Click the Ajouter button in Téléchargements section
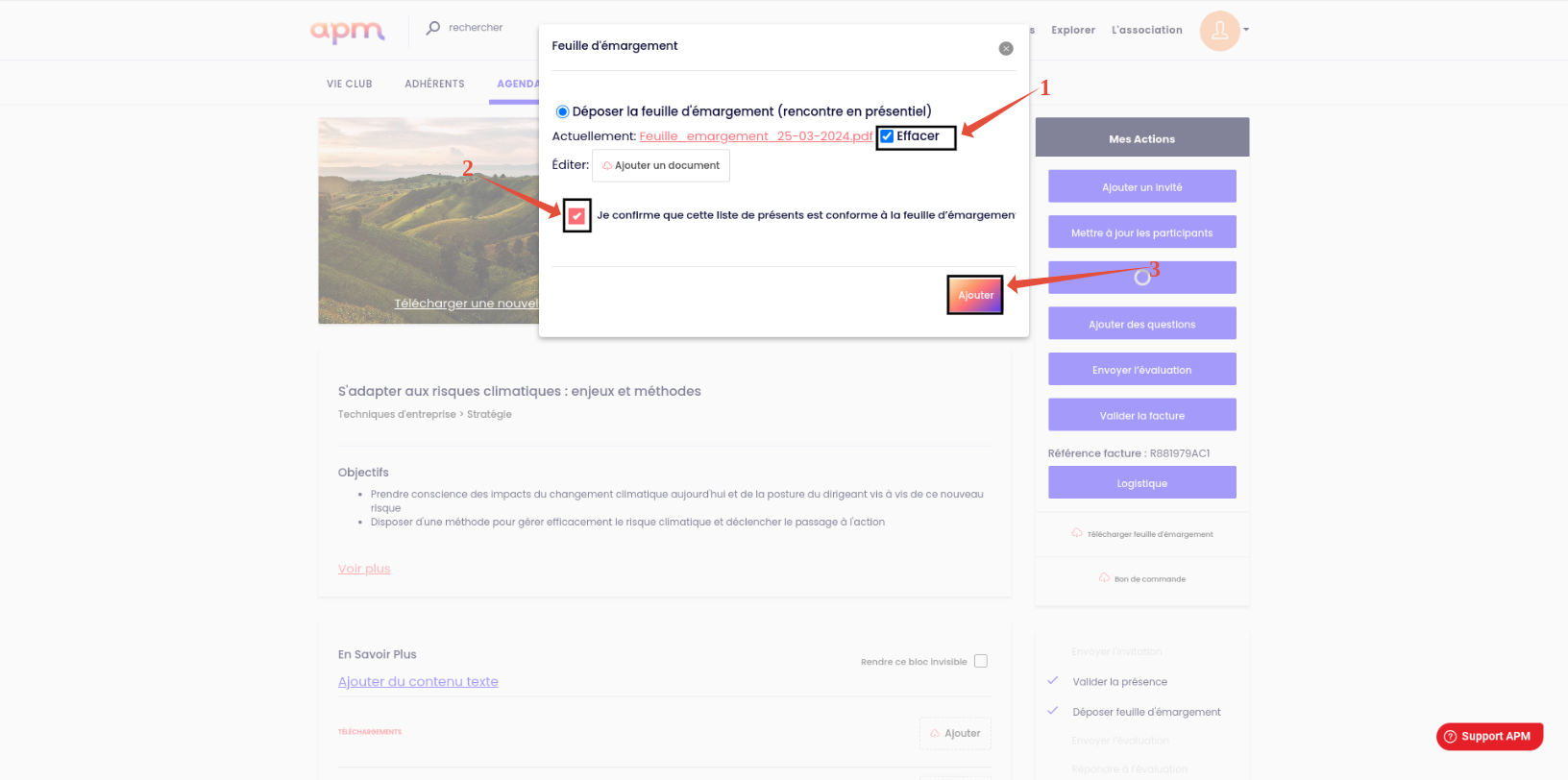 955,733
